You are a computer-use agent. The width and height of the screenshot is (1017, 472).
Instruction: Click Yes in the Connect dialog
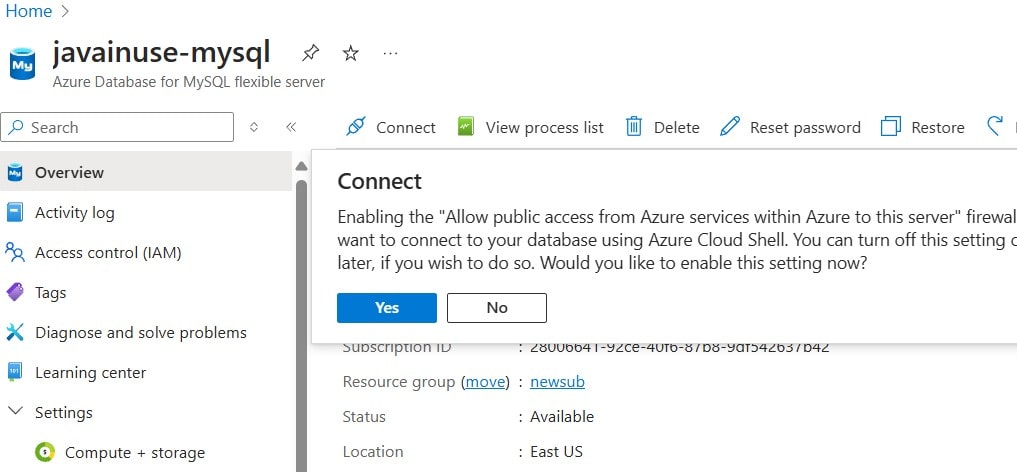(387, 308)
